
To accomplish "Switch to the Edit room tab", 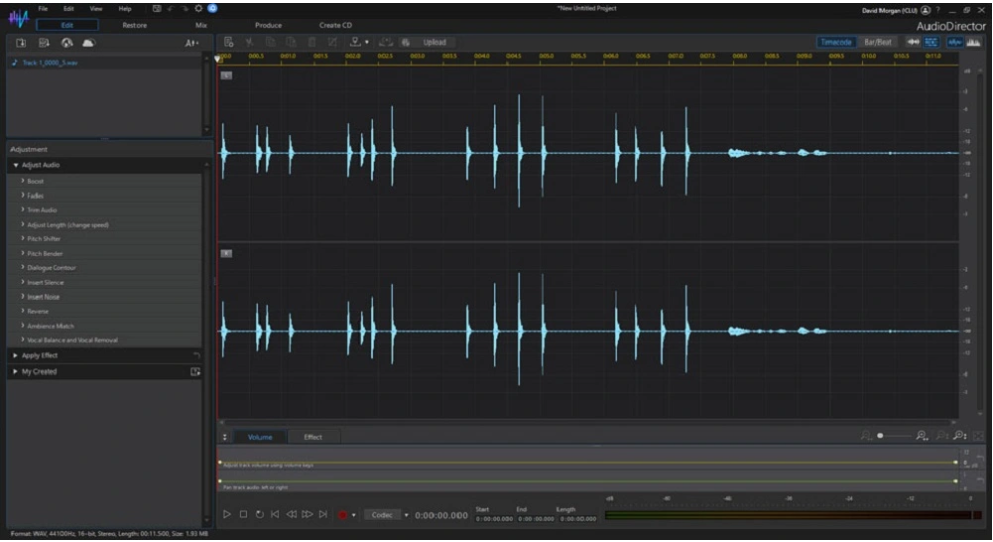I will [x=67, y=25].
